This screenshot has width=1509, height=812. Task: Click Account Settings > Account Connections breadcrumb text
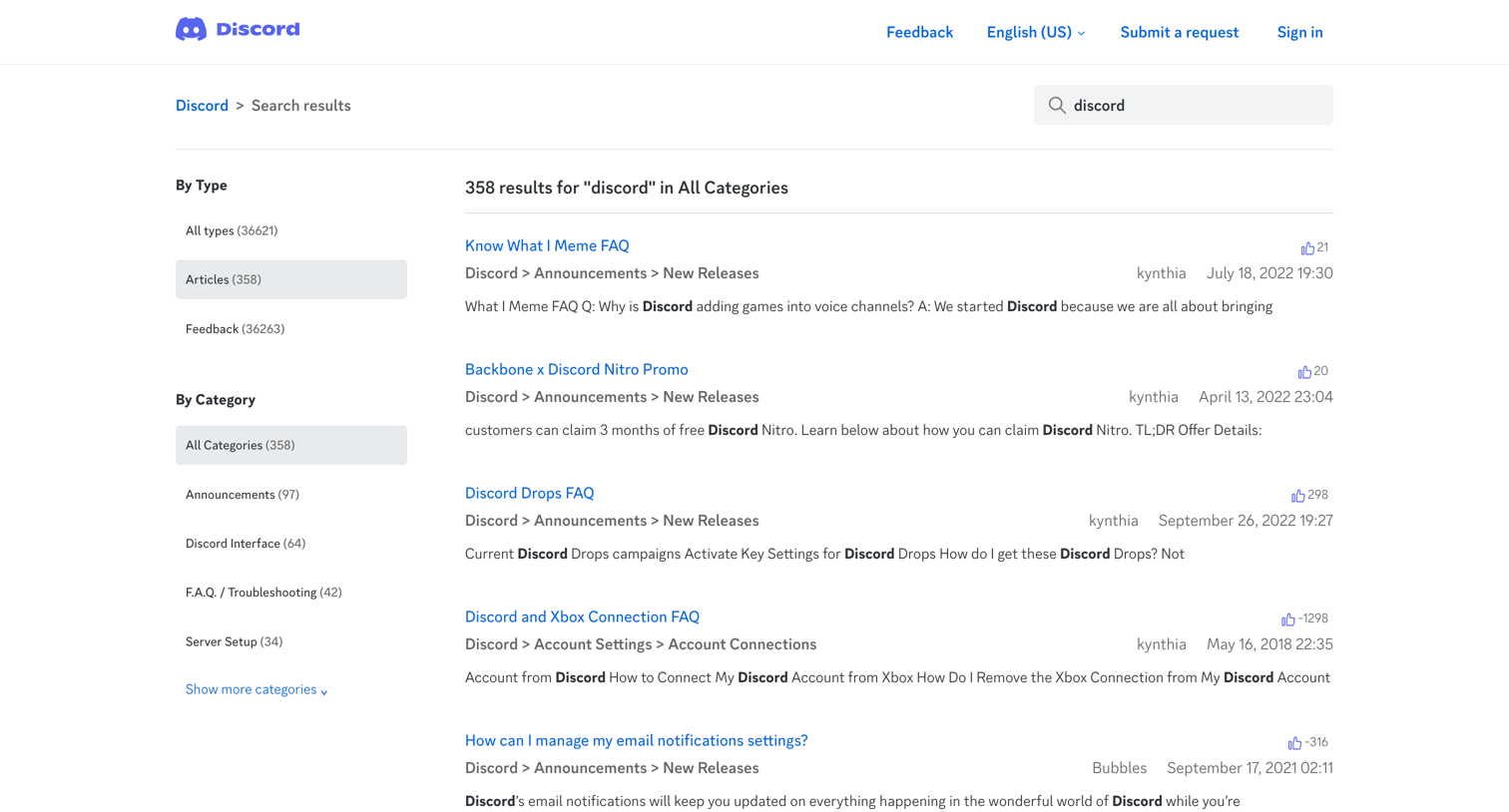[x=675, y=644]
